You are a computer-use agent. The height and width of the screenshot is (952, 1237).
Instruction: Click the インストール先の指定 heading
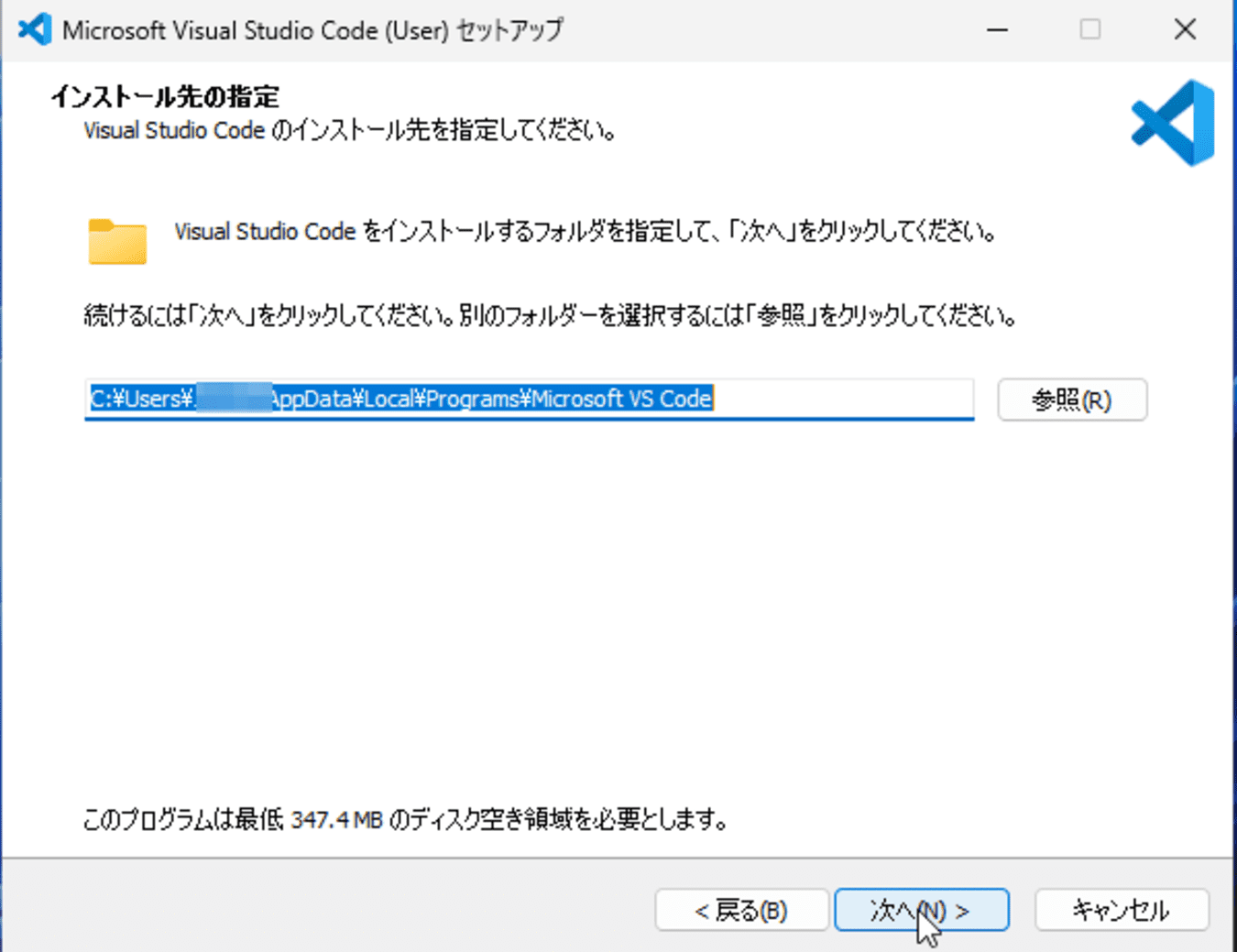[x=165, y=96]
